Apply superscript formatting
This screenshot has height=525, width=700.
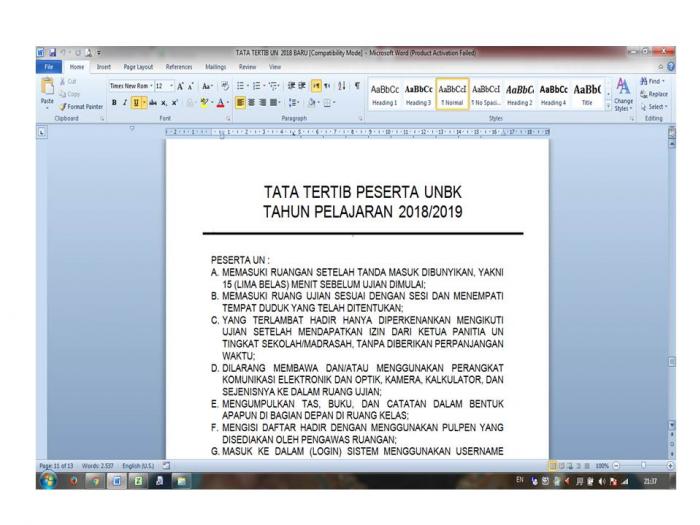tap(175, 103)
